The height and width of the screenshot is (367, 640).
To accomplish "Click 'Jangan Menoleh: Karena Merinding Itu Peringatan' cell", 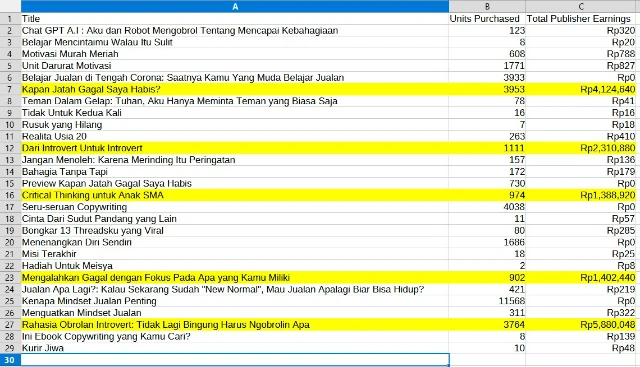I will [x=235, y=160].
